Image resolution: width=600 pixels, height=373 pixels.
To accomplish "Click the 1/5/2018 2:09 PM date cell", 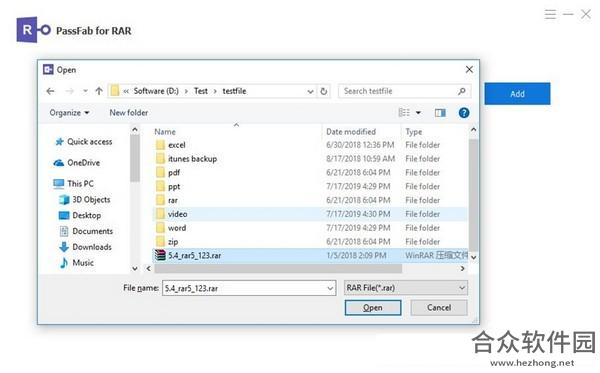I will point(356,256).
